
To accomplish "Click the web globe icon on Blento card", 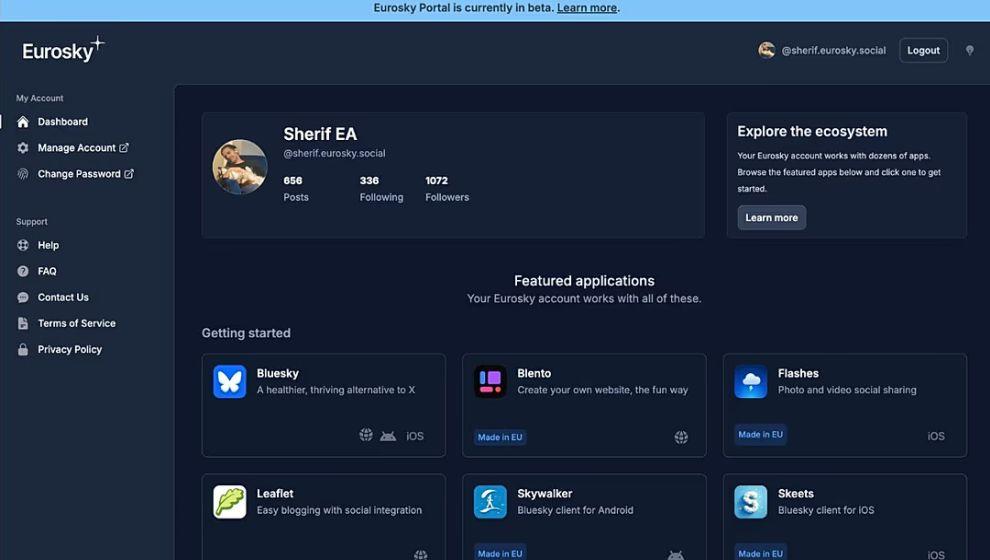I will (x=681, y=437).
